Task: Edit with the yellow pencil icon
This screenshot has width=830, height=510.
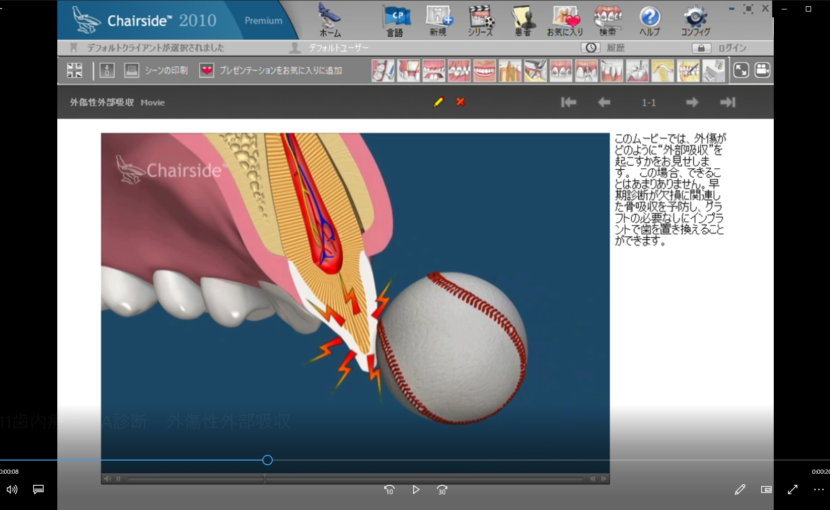Action: click(439, 102)
